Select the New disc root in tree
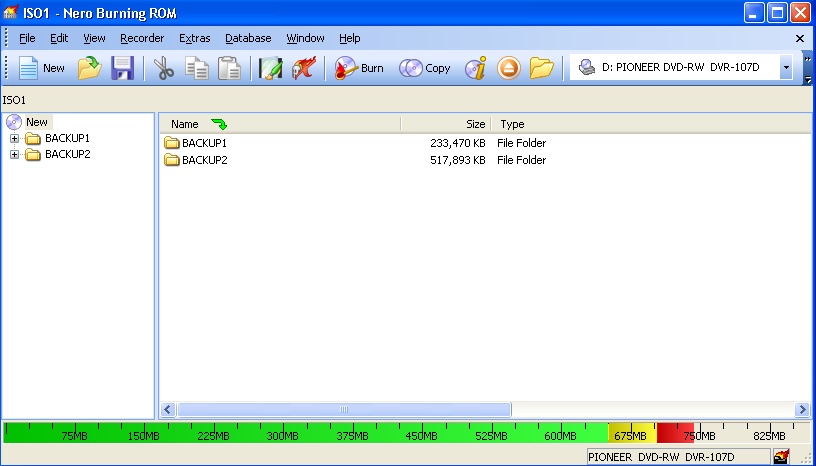 coord(37,122)
